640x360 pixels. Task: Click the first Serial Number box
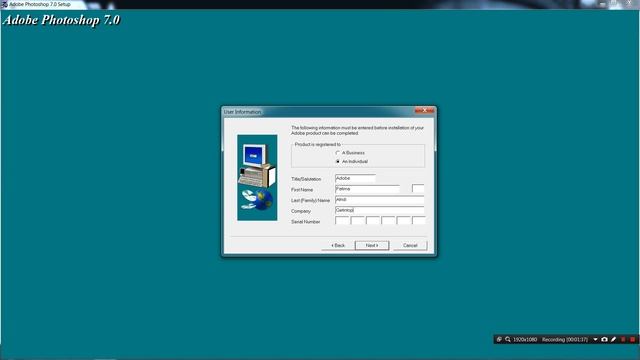pos(342,221)
